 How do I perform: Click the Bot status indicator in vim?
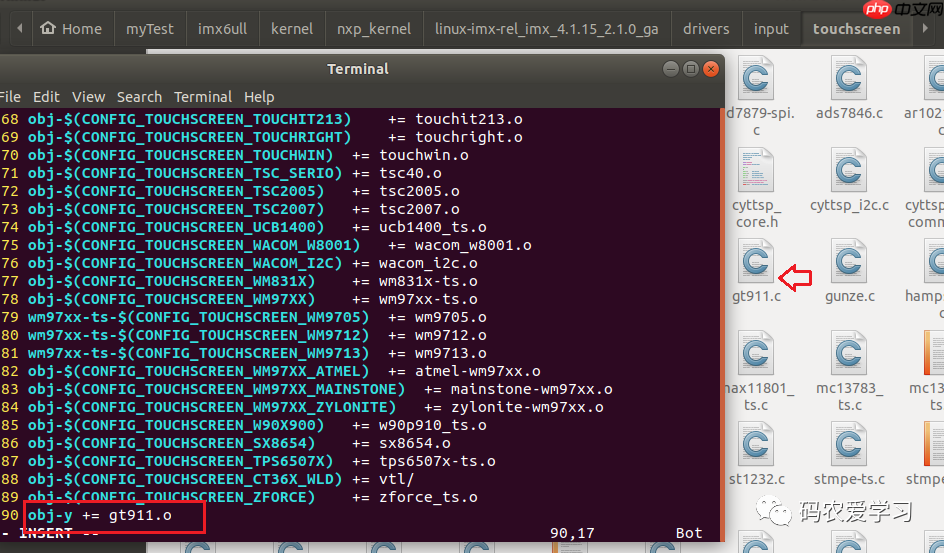(689, 533)
